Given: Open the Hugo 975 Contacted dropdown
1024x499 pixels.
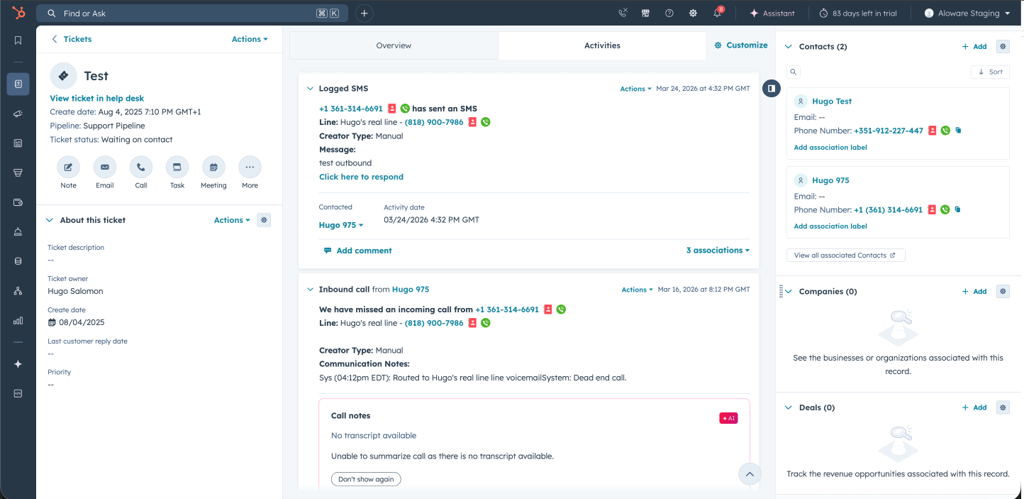Looking at the screenshot, I should (x=341, y=225).
